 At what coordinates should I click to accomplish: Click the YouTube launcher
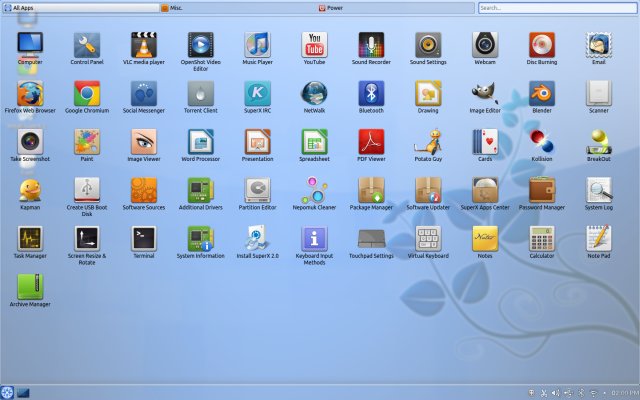(314, 45)
